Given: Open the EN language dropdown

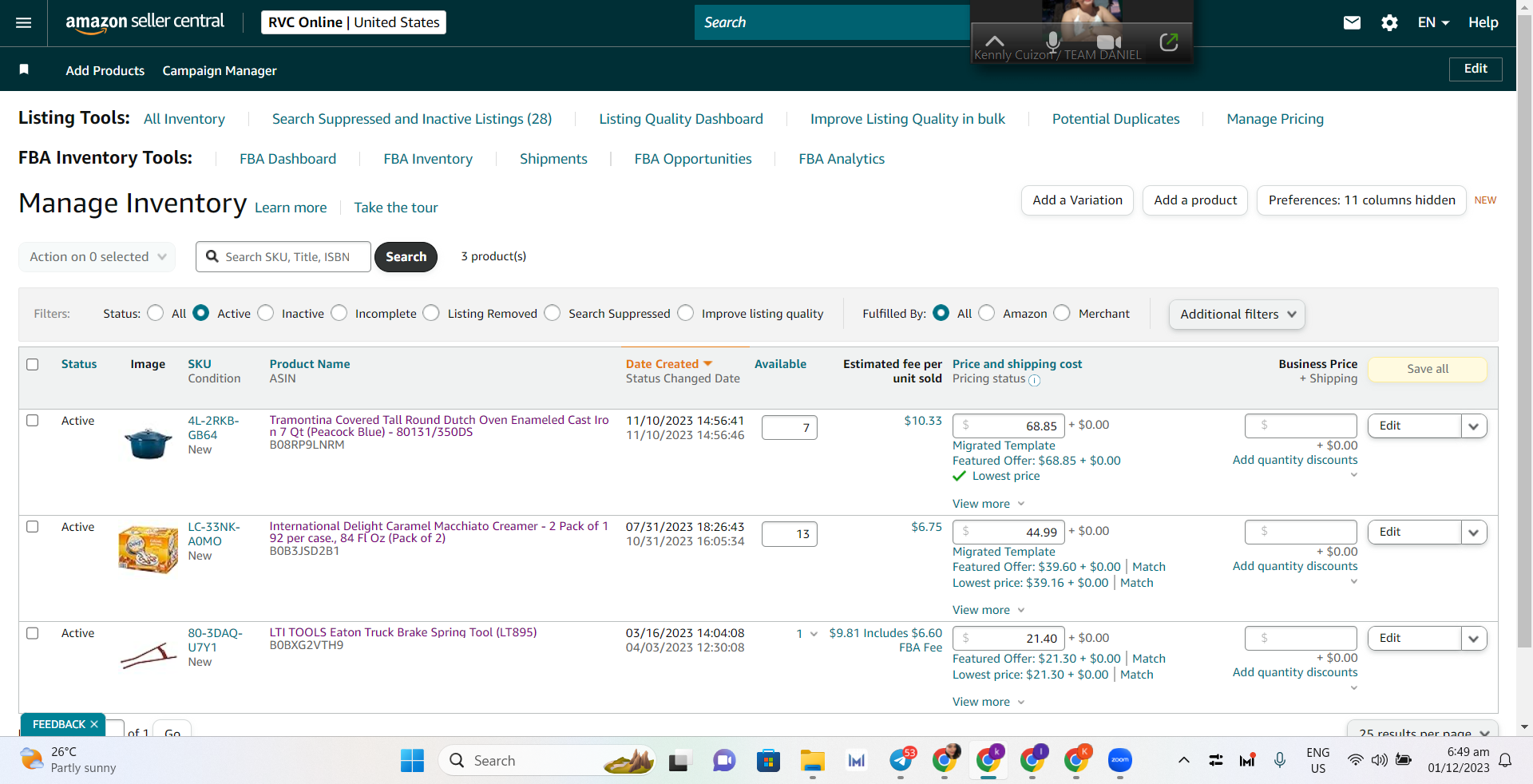Looking at the screenshot, I should (x=1433, y=22).
